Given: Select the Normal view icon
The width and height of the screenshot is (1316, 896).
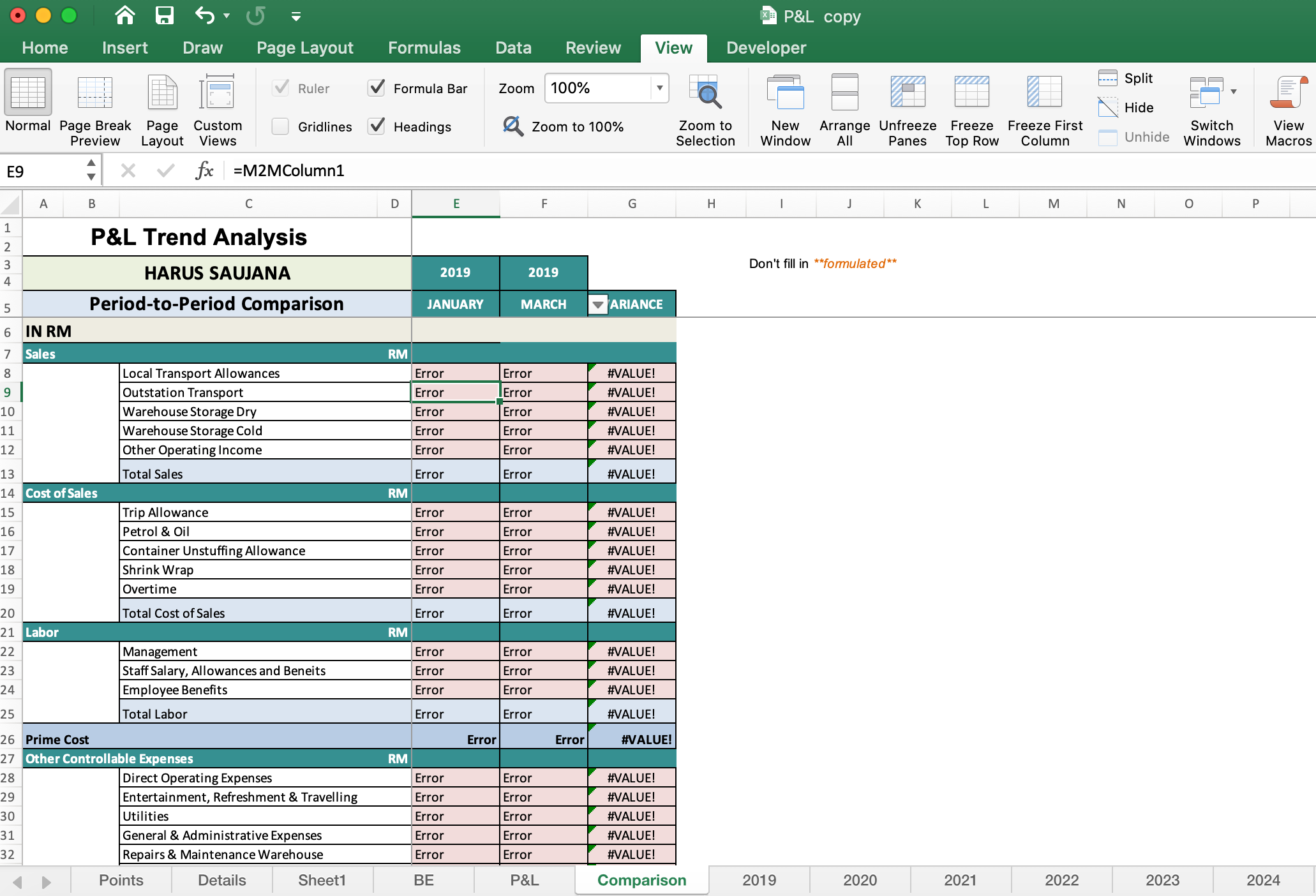Looking at the screenshot, I should (x=28, y=93).
